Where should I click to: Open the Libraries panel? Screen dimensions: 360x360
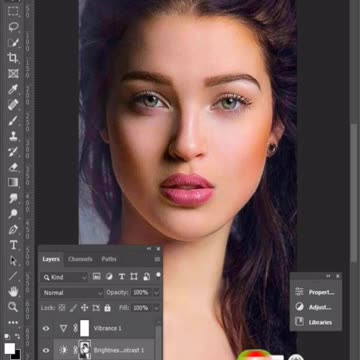314,322
